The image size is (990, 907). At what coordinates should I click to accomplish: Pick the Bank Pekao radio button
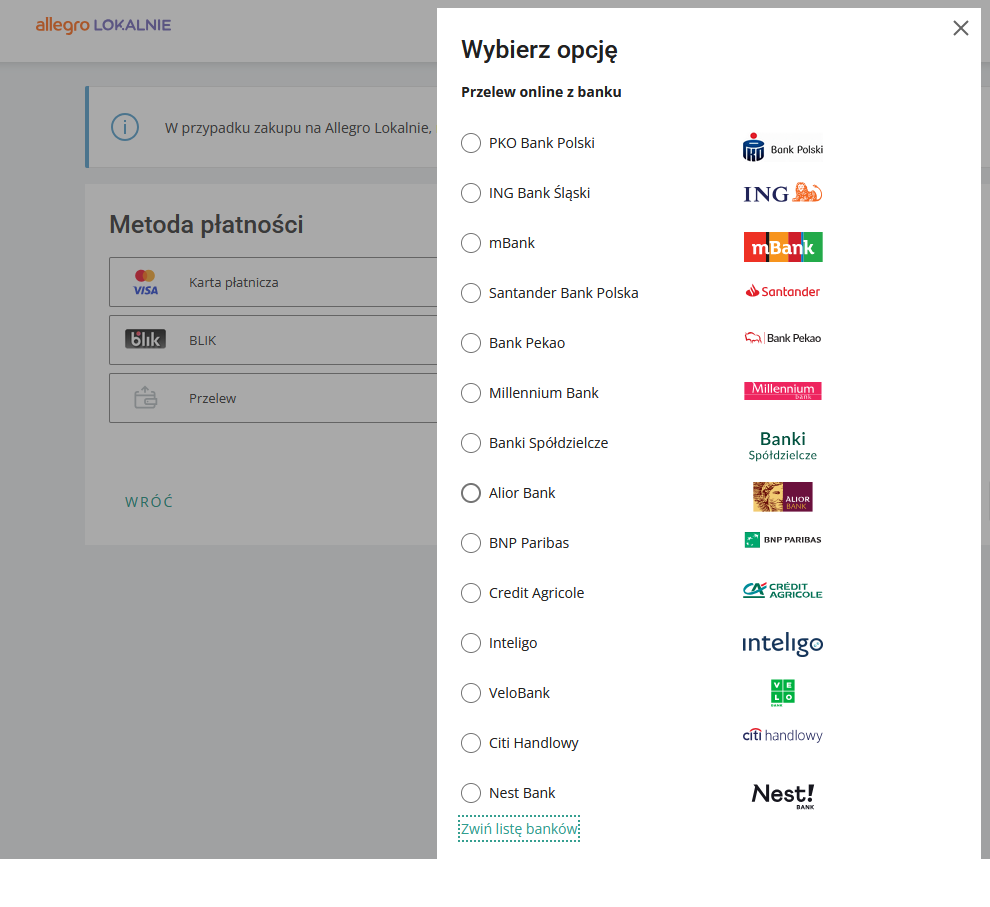[x=471, y=343]
